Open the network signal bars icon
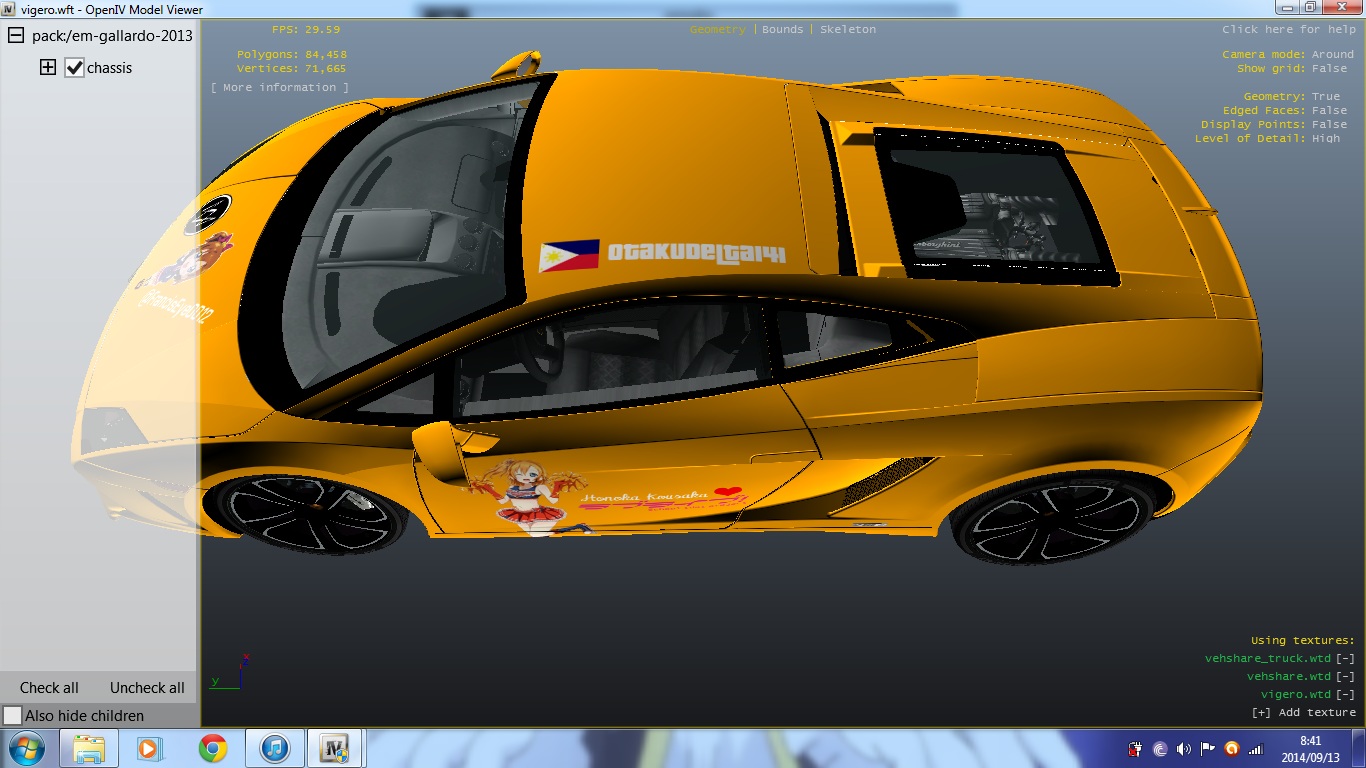Image resolution: width=1366 pixels, height=768 pixels. tap(1256, 749)
